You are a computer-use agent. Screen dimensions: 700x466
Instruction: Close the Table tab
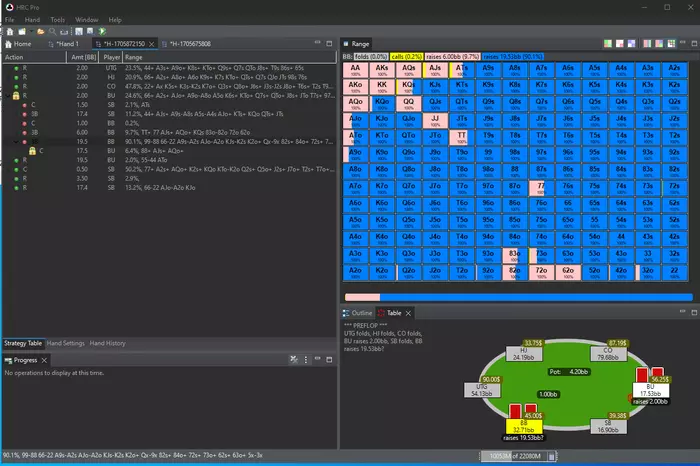pos(408,313)
